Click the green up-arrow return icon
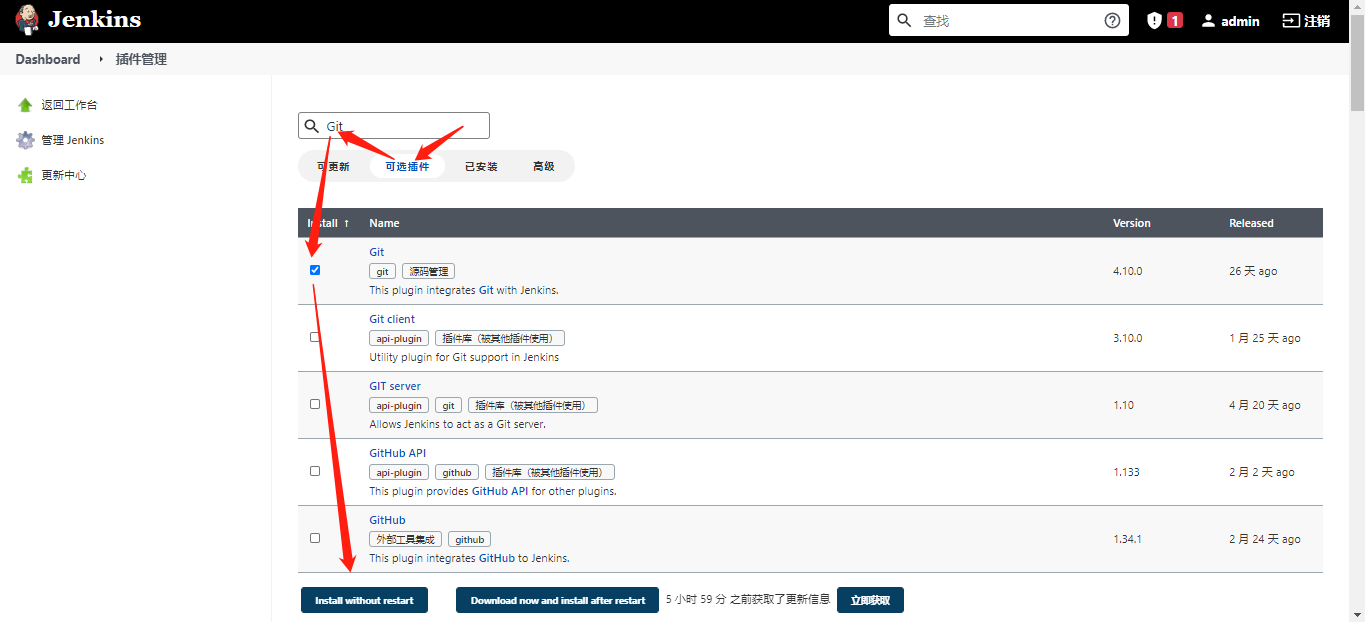 pos(25,105)
